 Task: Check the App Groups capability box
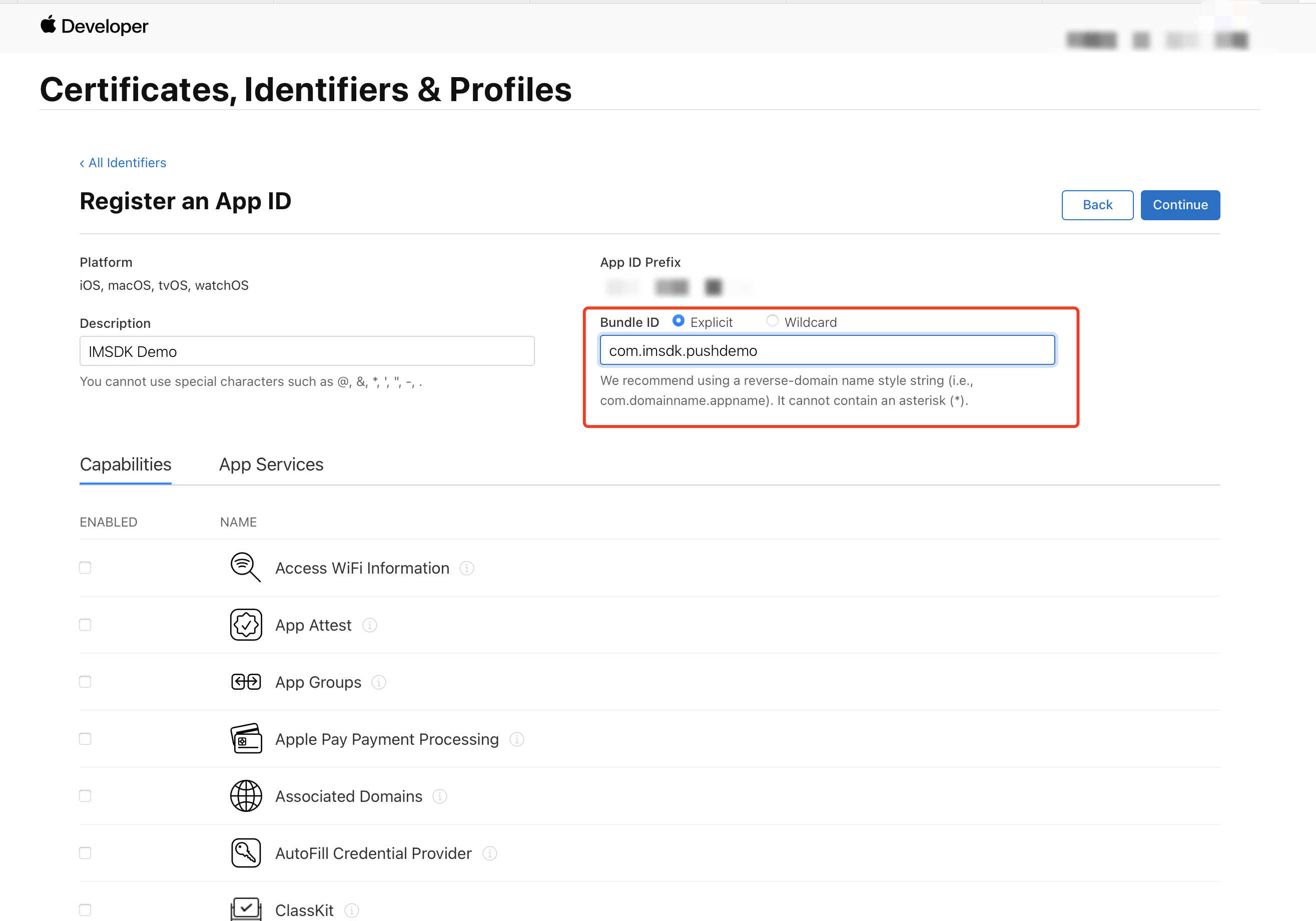[x=86, y=682]
